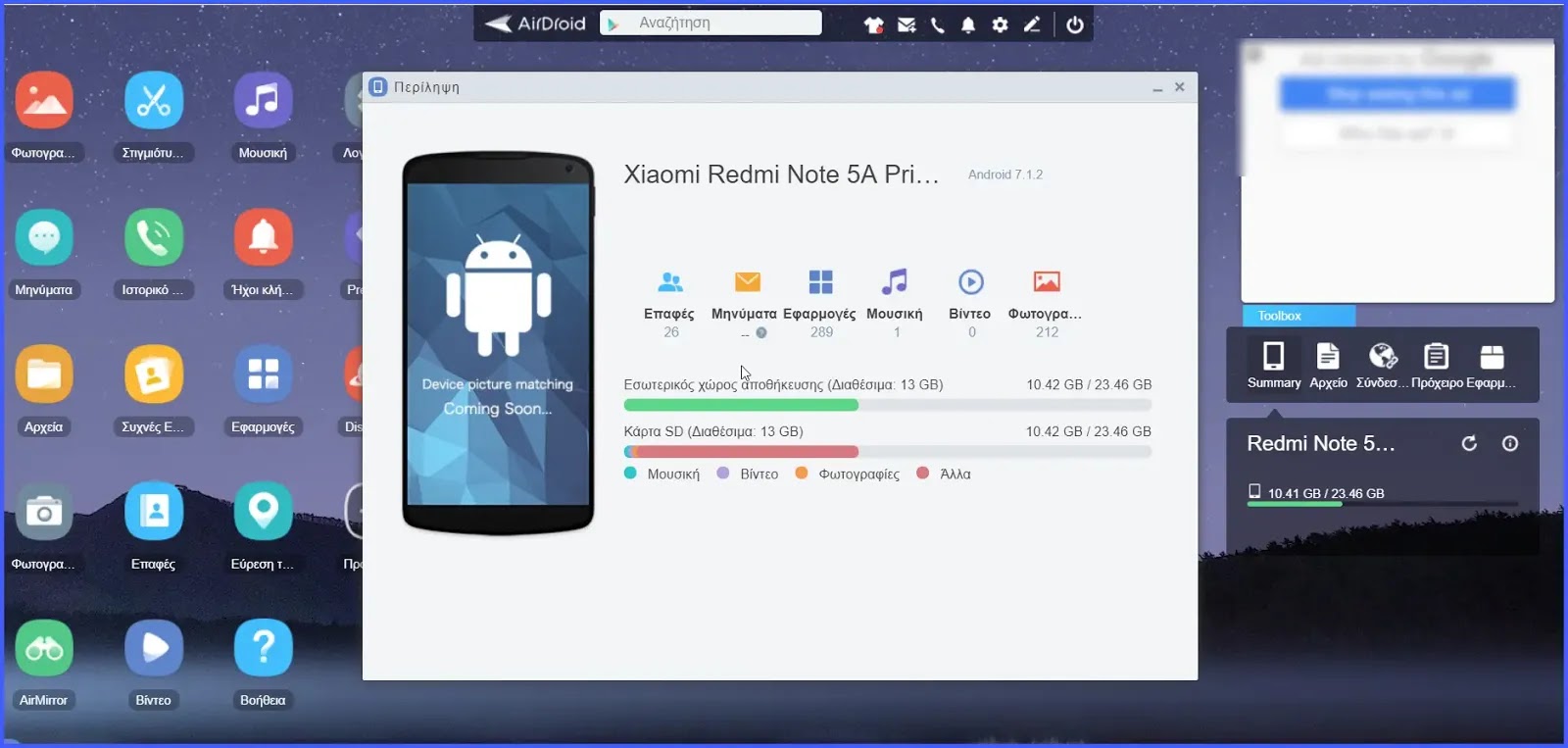Open the Στιγμιότυπο screenshot scissors icon

pos(153,100)
